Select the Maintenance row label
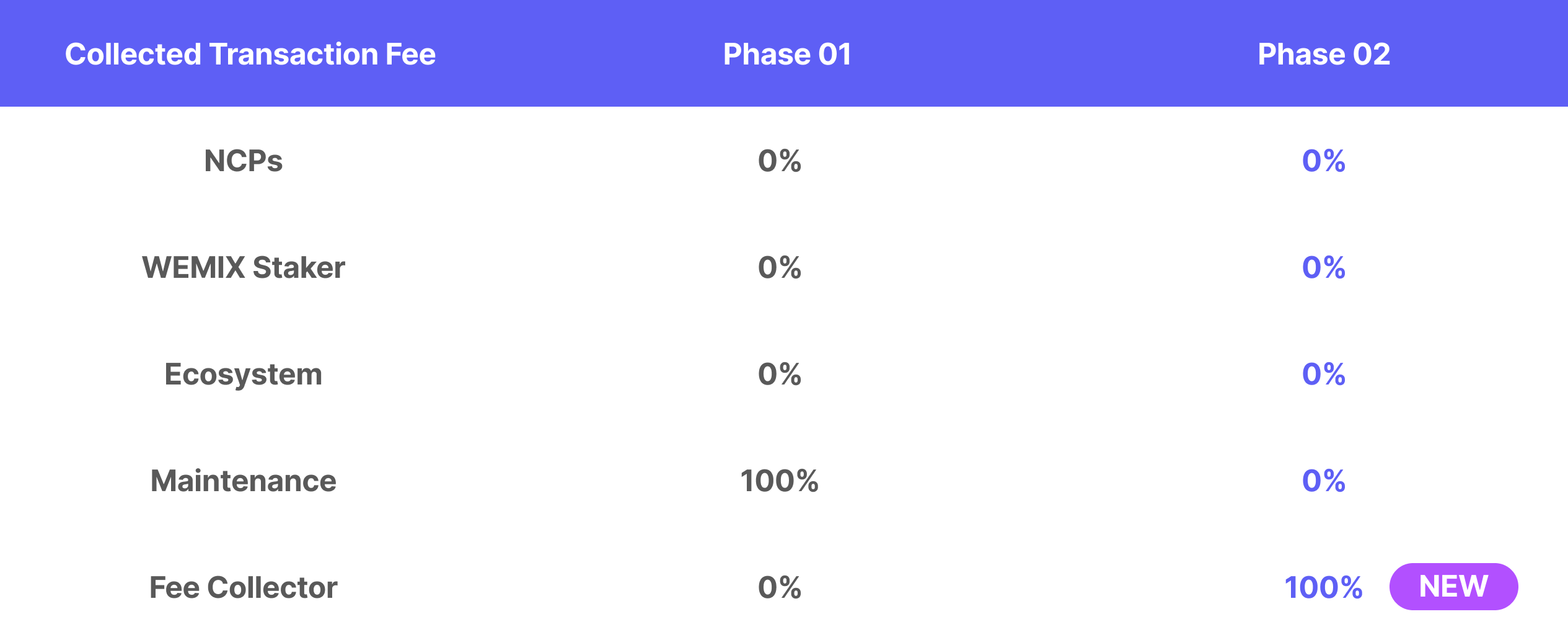Viewport: 1568px width, 640px height. pos(244,481)
